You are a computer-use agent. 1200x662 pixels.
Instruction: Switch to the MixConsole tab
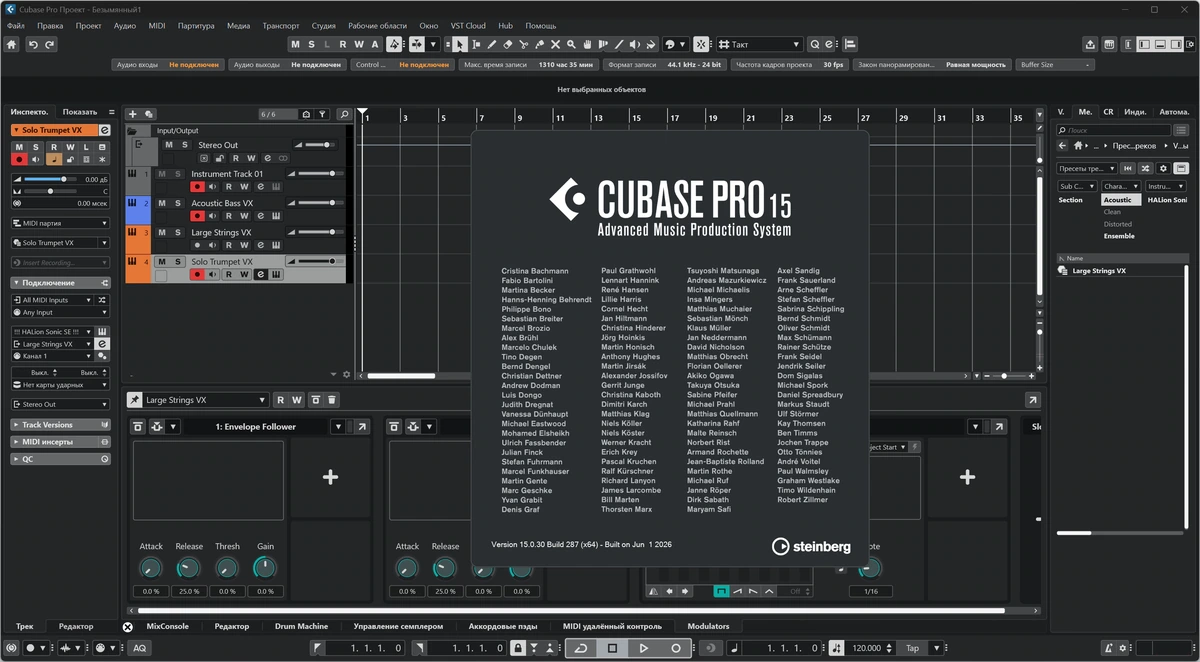(167, 626)
